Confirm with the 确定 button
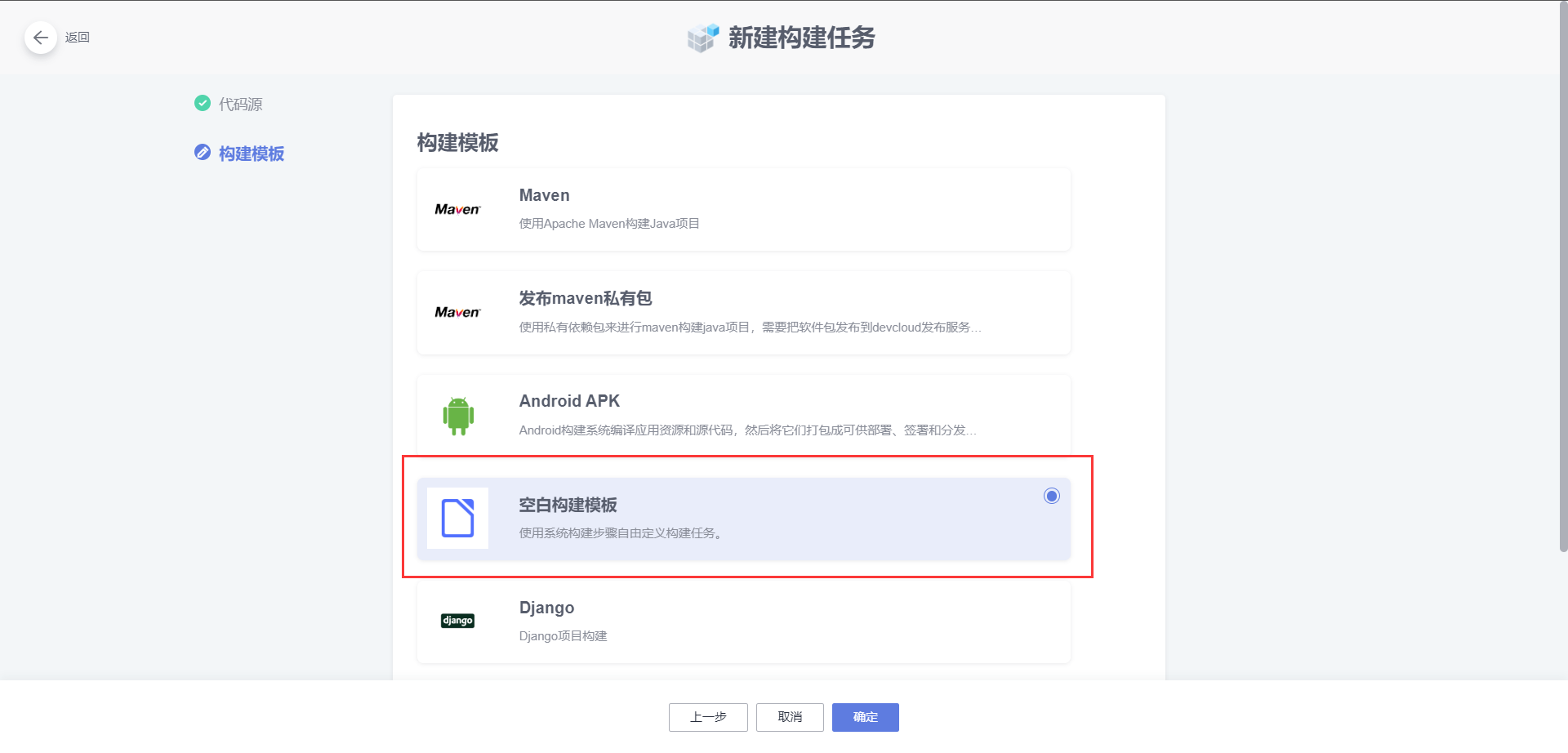 [865, 717]
